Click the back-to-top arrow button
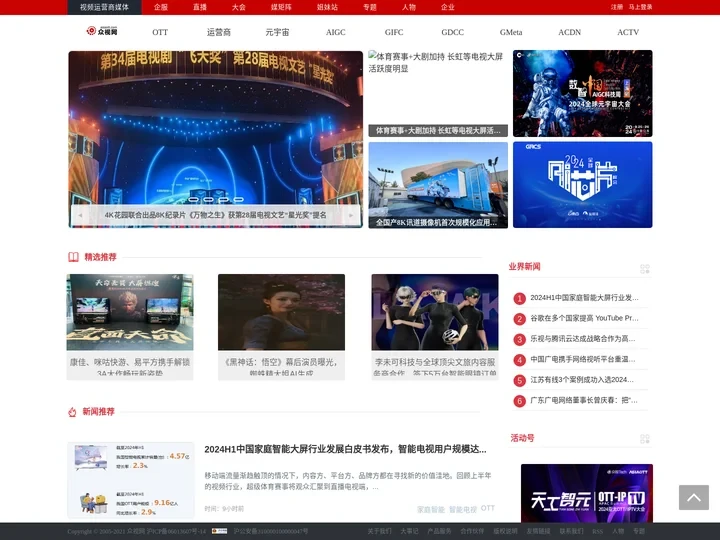Image resolution: width=720 pixels, height=540 pixels. pos(693,497)
